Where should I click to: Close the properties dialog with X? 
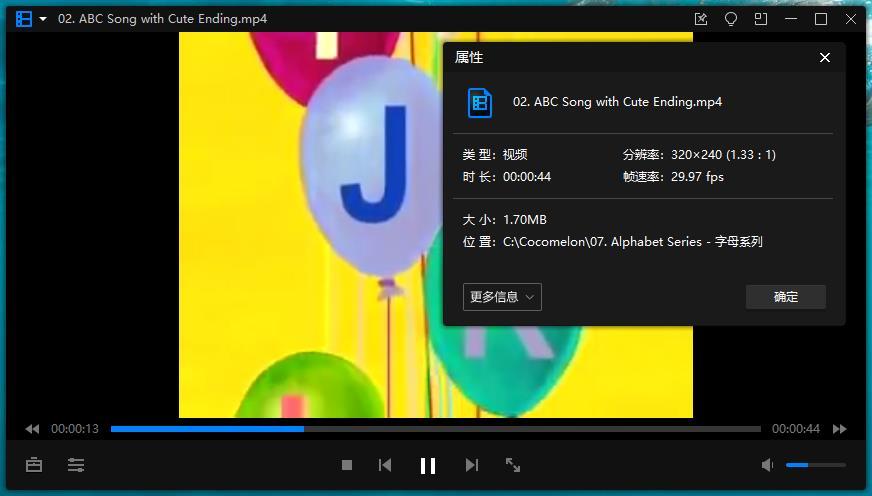click(825, 57)
